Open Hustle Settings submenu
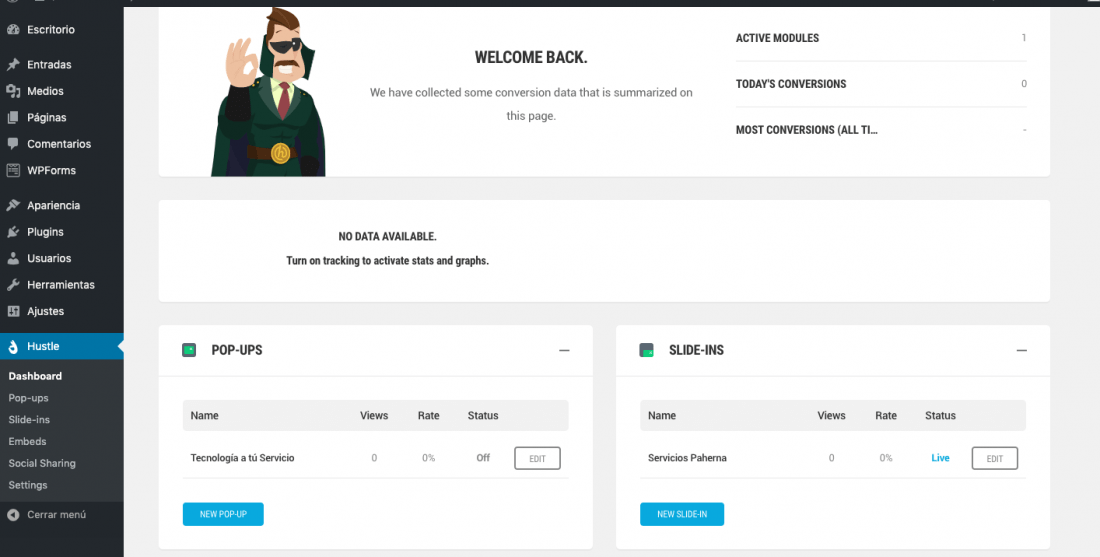 coord(27,485)
